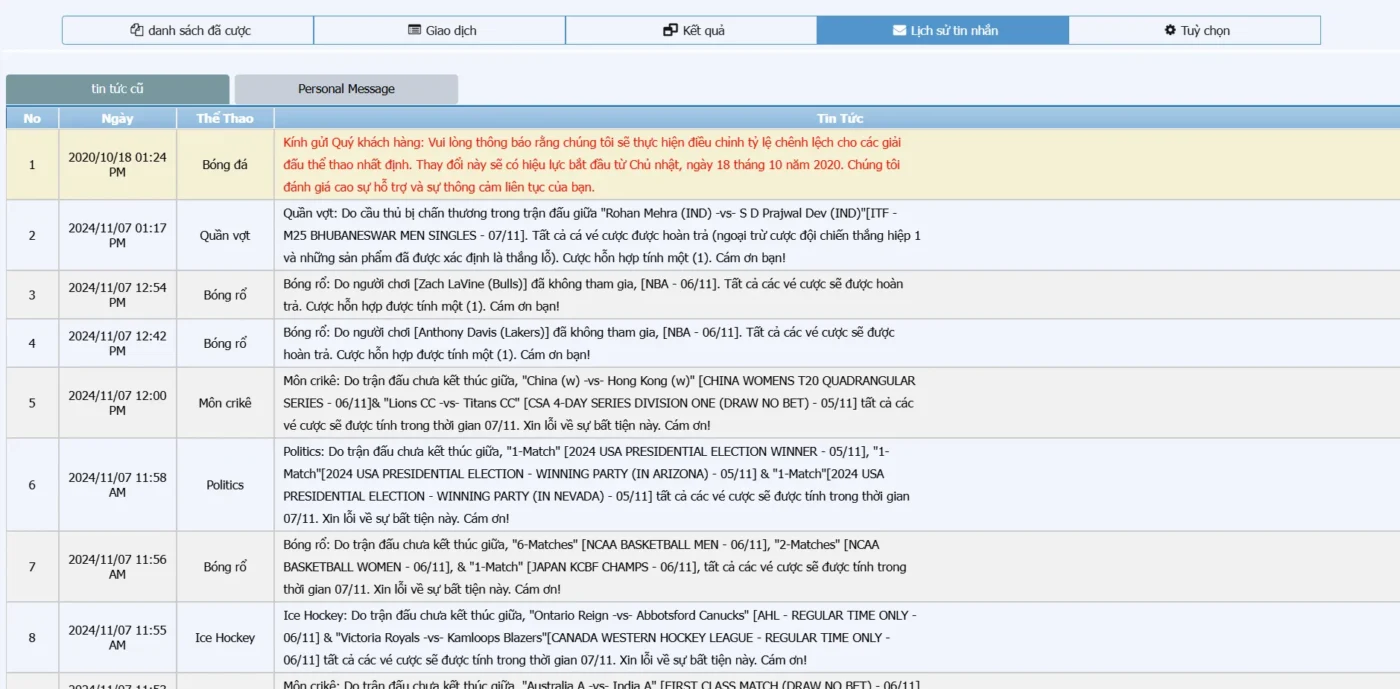Screen dimensions: 1400x689
Task: Click the Zach LaVine basketball news row
Action: click(592, 295)
